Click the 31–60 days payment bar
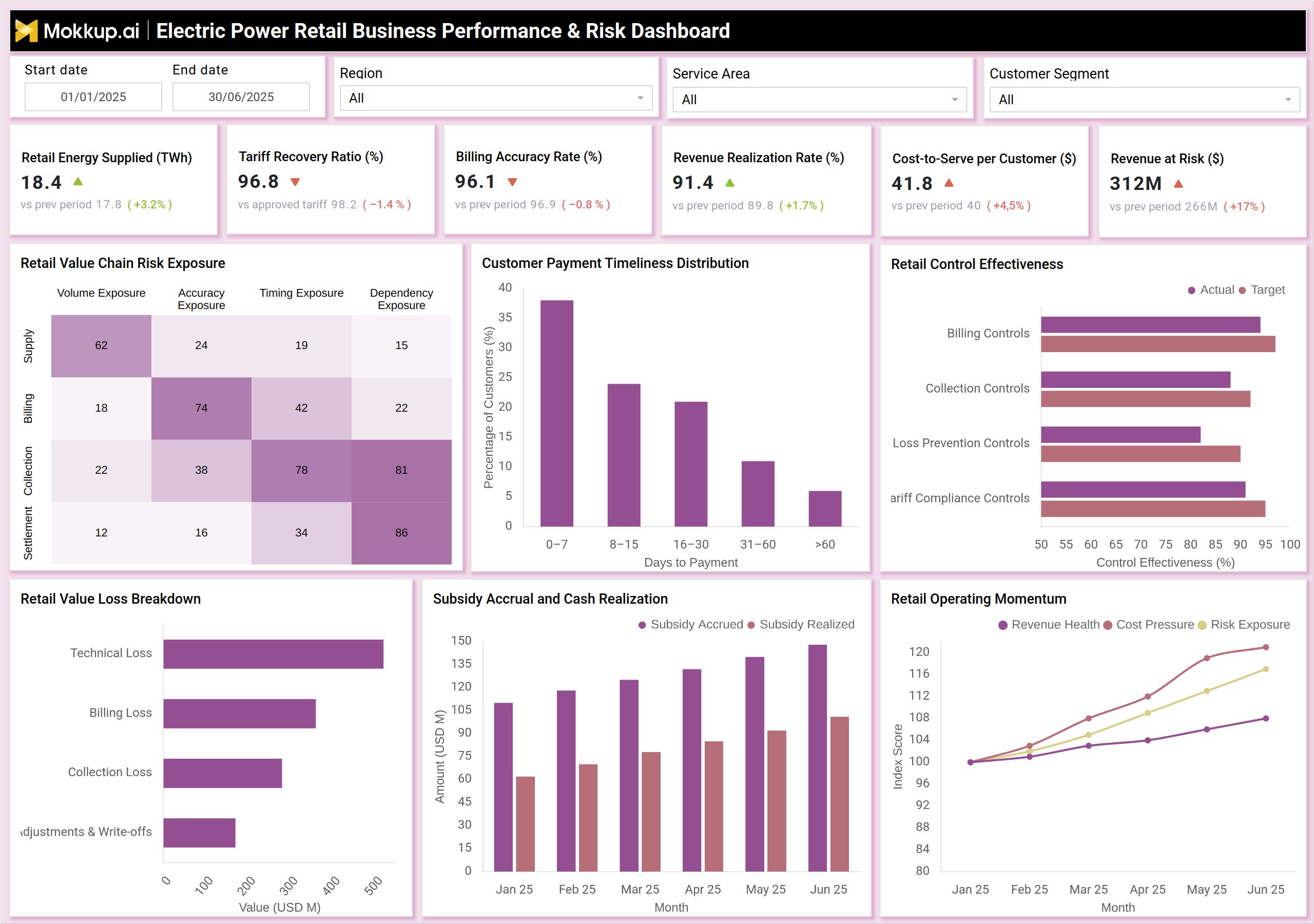This screenshot has width=1314, height=924. pyautogui.click(x=758, y=494)
